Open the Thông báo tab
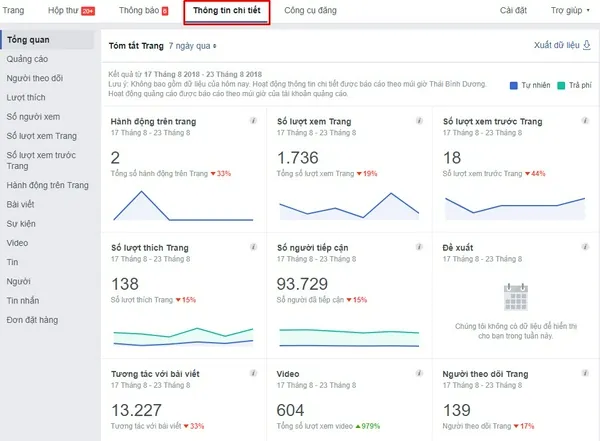This screenshot has height=441, width=600. point(143,11)
